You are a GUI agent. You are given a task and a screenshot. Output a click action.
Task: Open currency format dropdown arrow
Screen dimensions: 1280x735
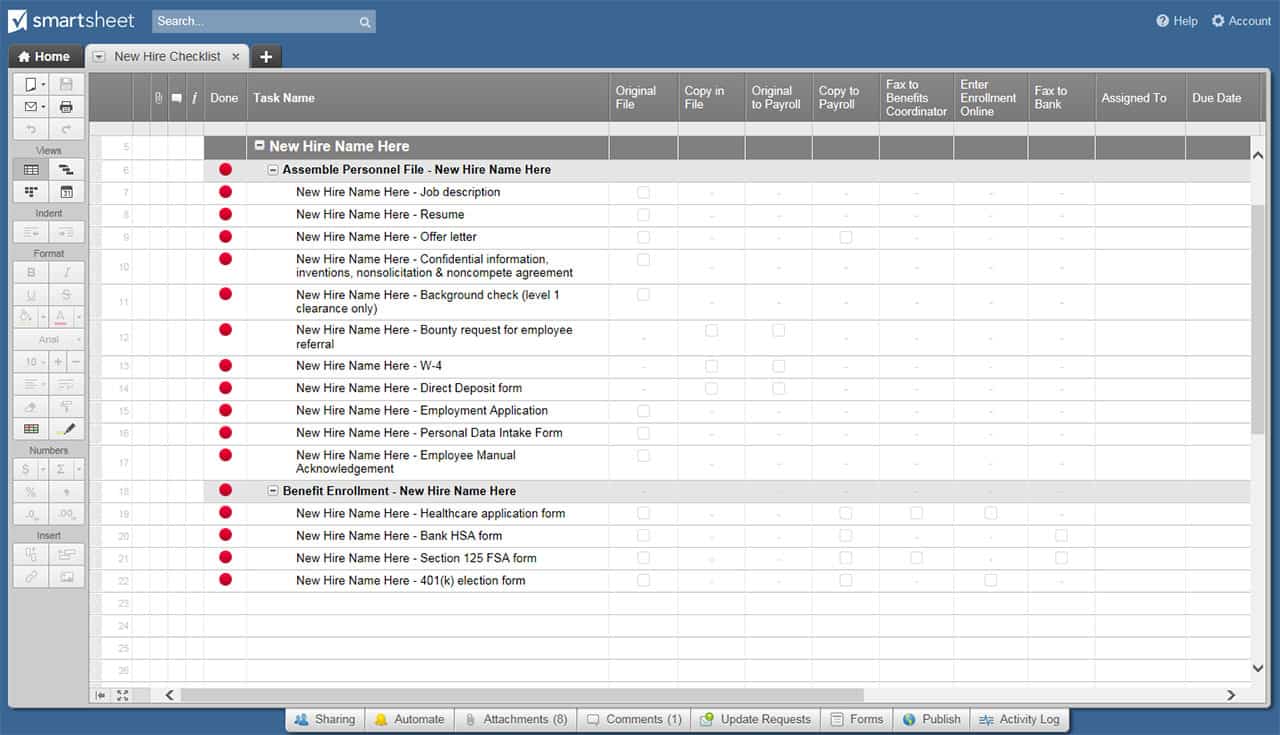(x=43, y=470)
